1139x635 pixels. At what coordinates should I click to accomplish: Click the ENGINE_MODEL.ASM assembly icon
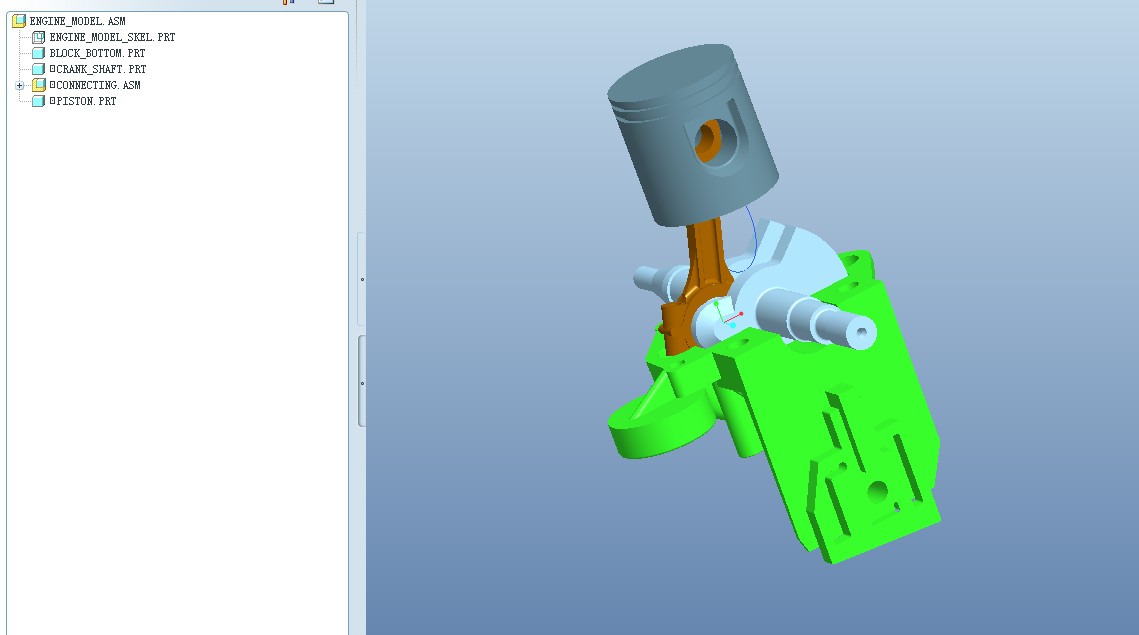coord(19,21)
